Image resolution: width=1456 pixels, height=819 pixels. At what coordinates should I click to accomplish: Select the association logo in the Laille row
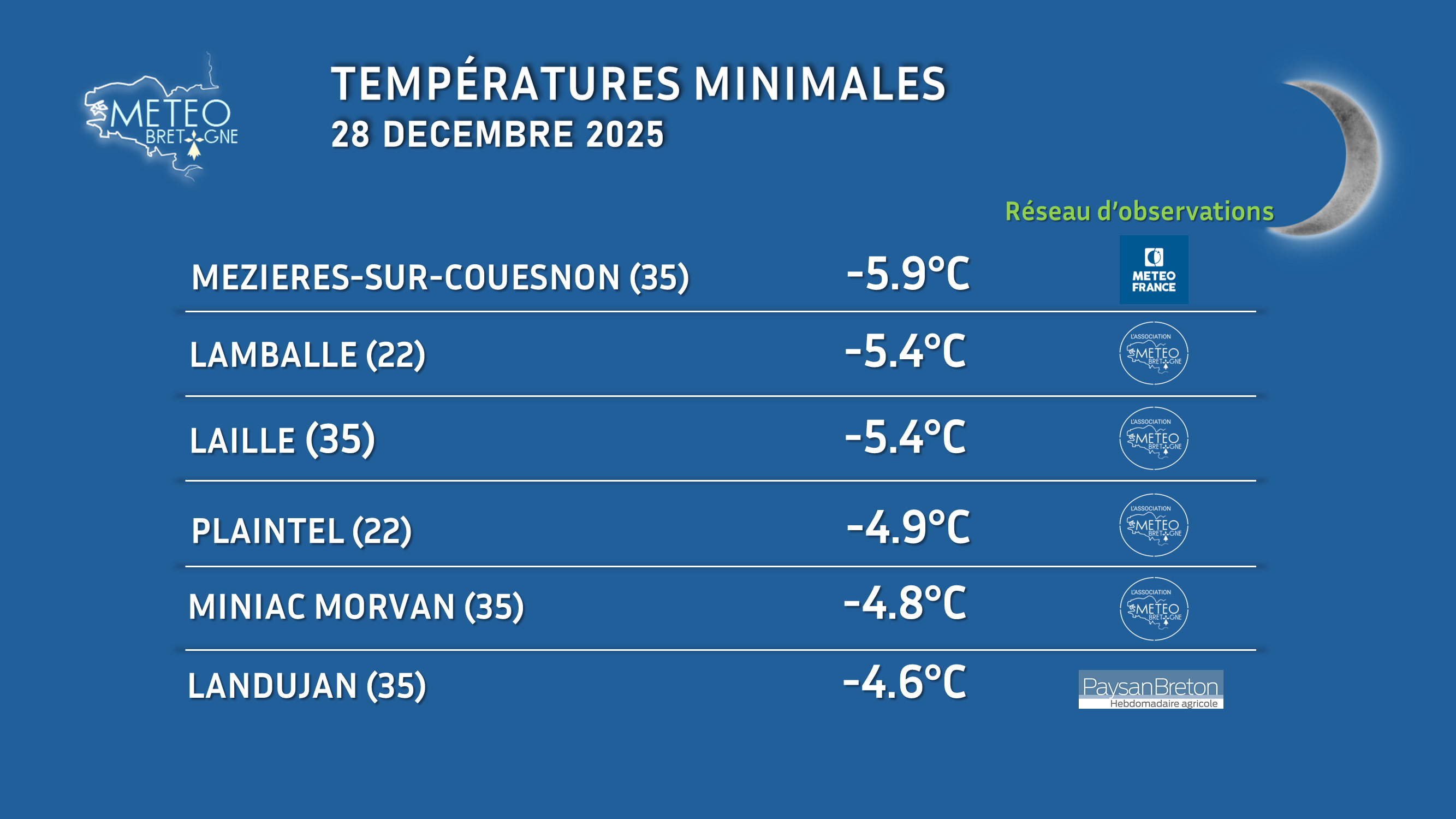(1154, 438)
